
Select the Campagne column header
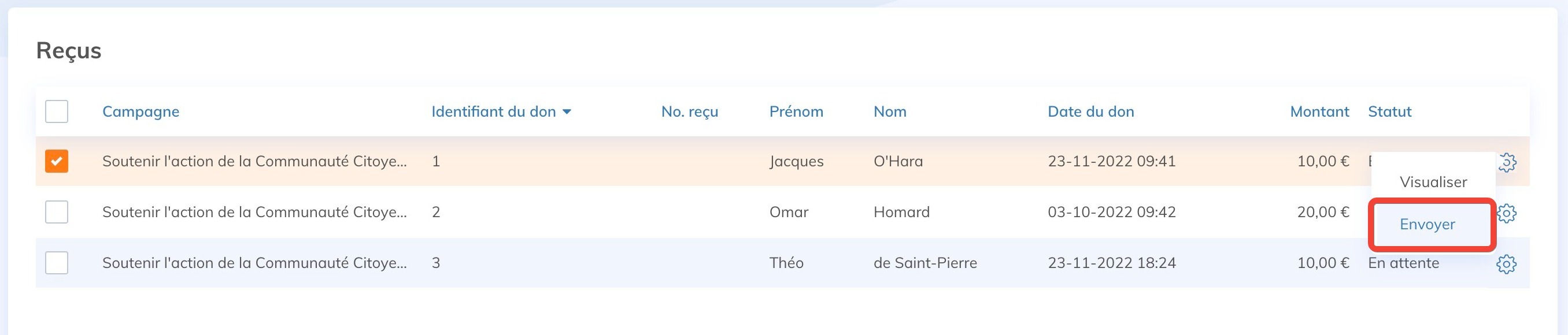pos(140,112)
